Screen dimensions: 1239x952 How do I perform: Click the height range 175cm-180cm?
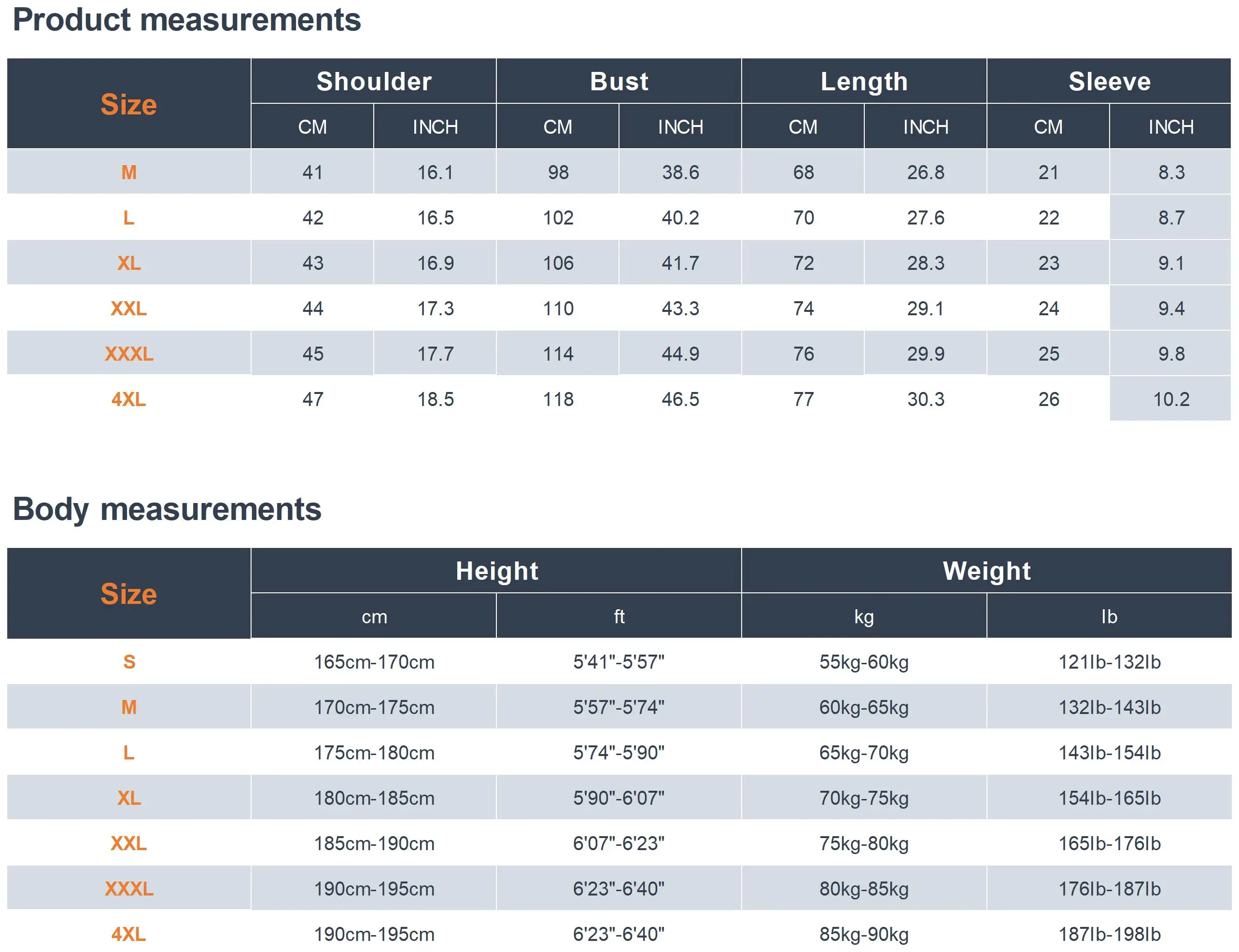[374, 753]
